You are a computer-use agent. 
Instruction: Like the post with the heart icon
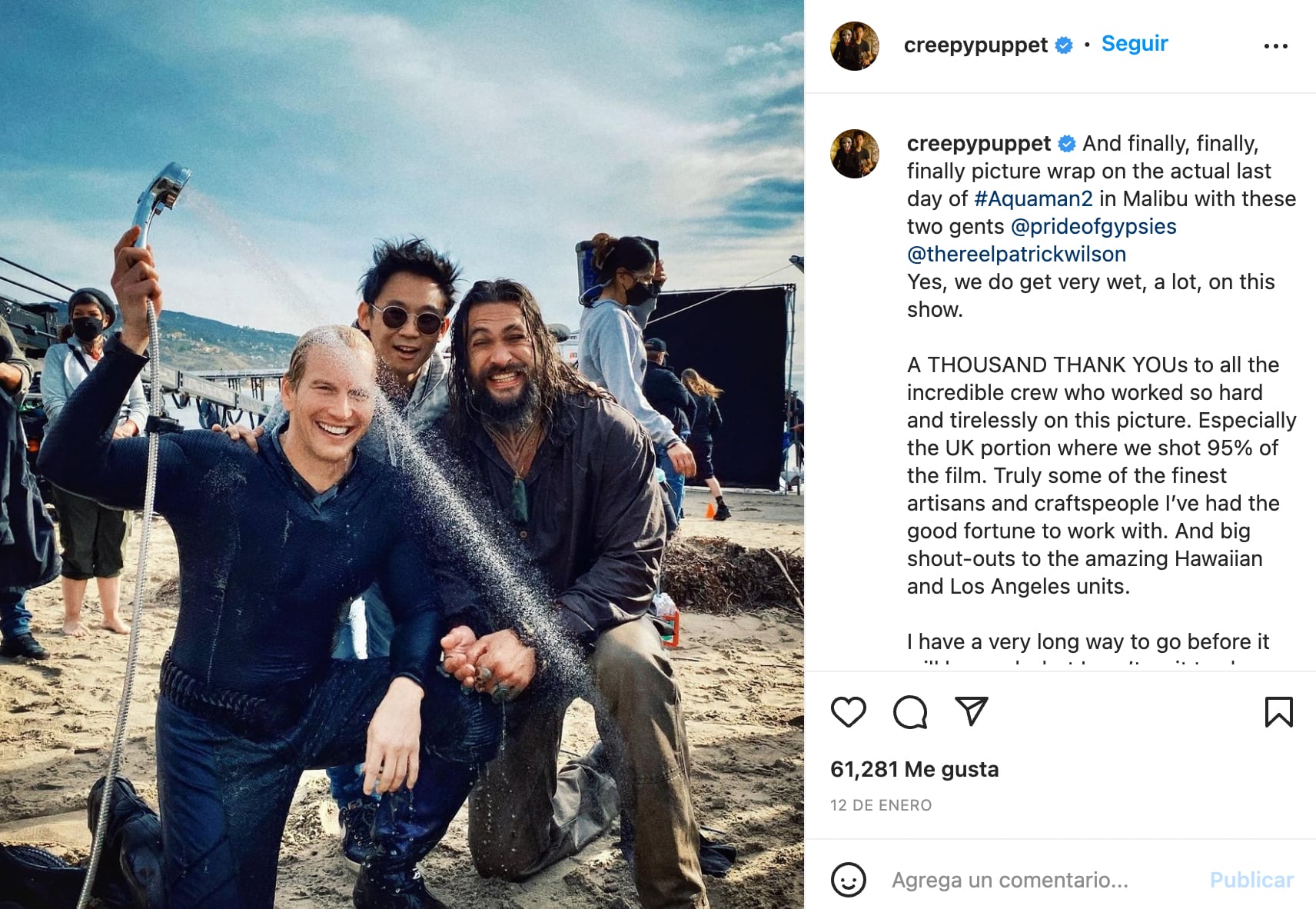coord(849,712)
